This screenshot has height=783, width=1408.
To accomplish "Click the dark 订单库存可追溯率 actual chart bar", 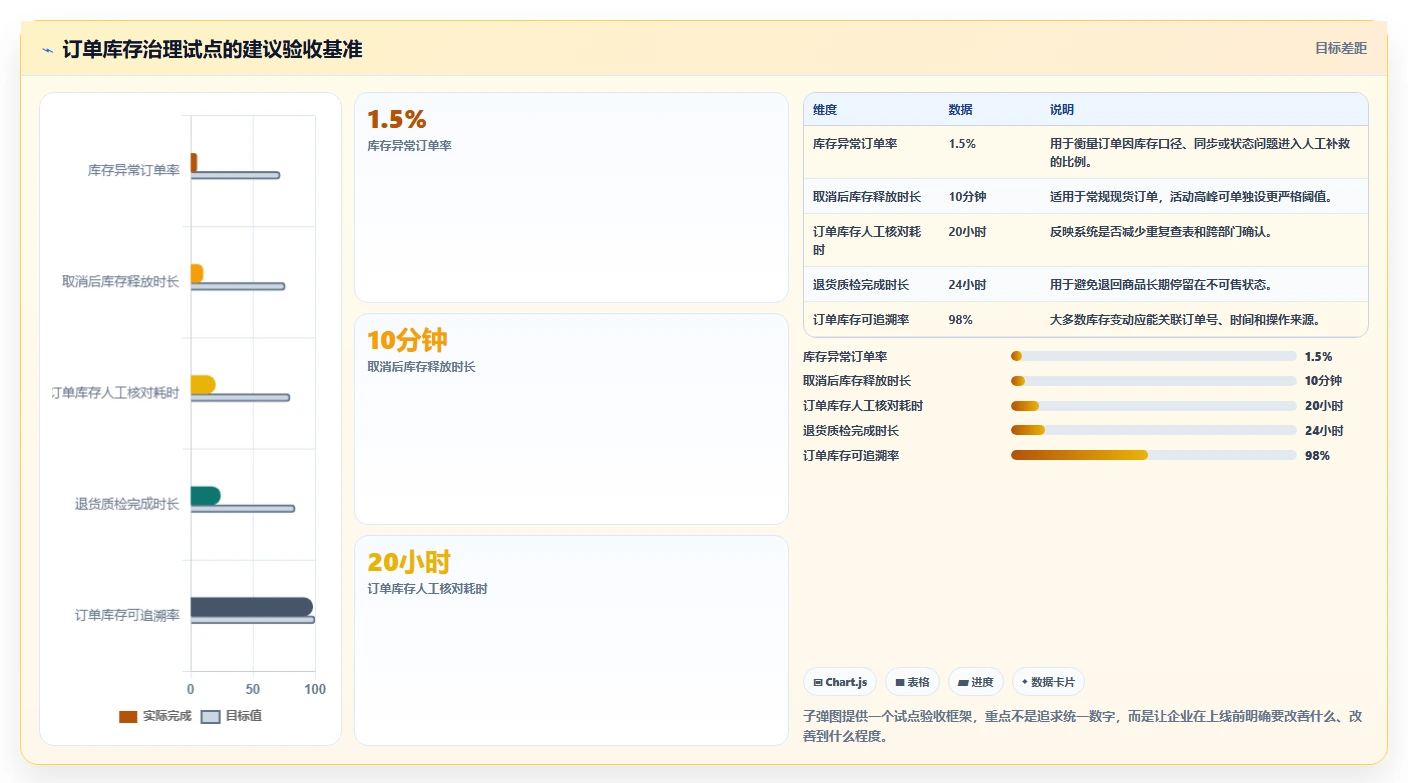I will (x=251, y=607).
